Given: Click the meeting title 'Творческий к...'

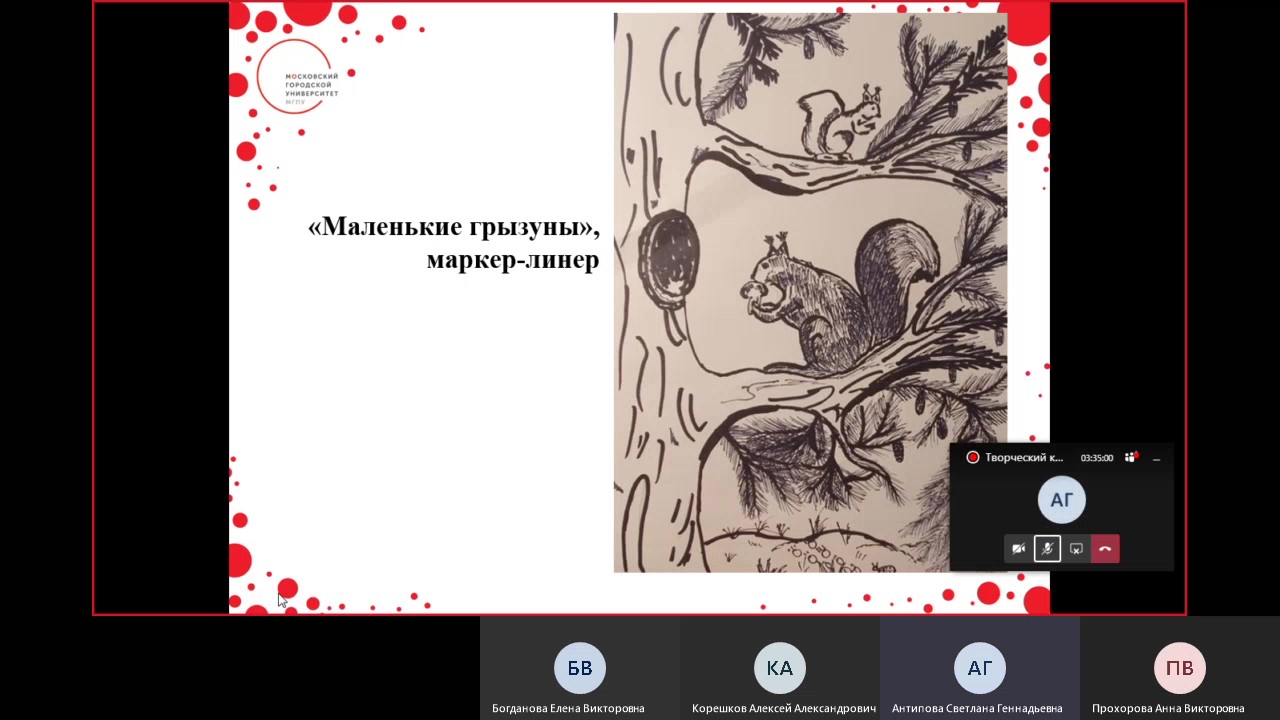Looking at the screenshot, I should tap(1024, 458).
